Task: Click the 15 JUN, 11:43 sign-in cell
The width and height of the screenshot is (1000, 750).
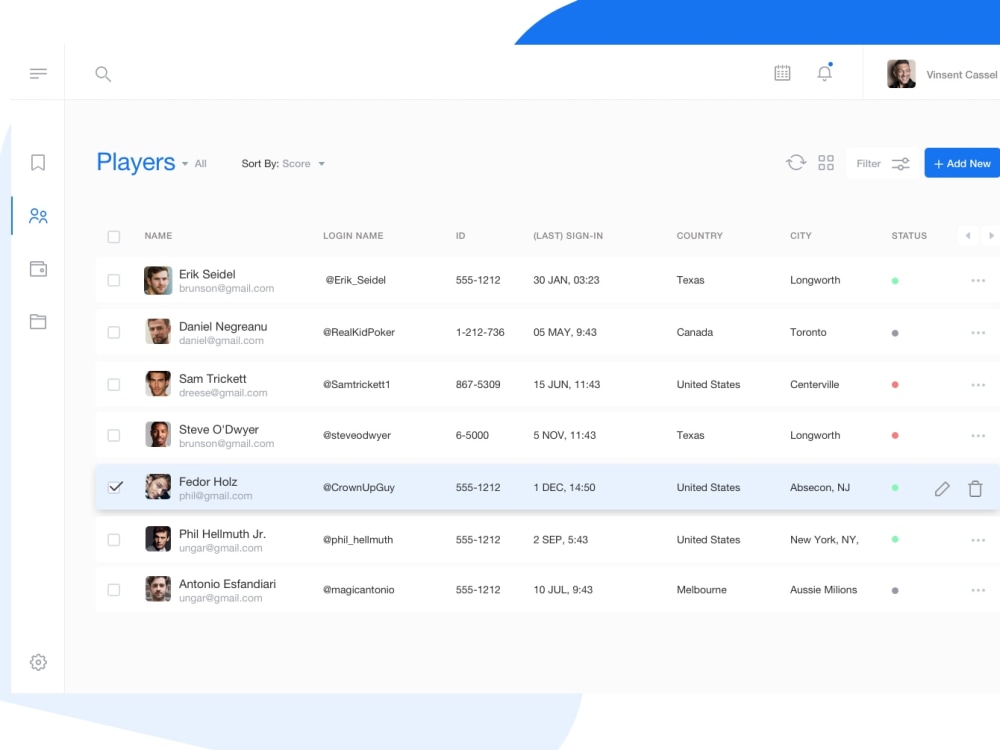Action: click(x=566, y=385)
